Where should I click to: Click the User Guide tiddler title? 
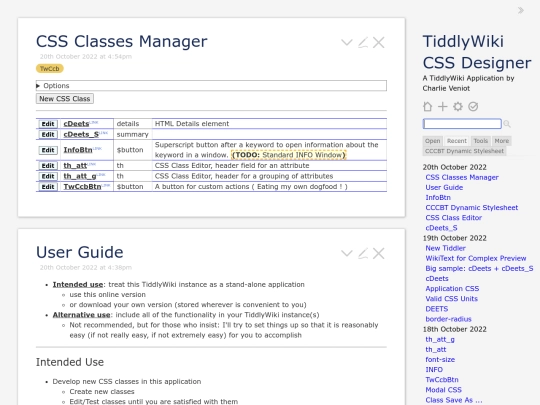click(x=80, y=252)
